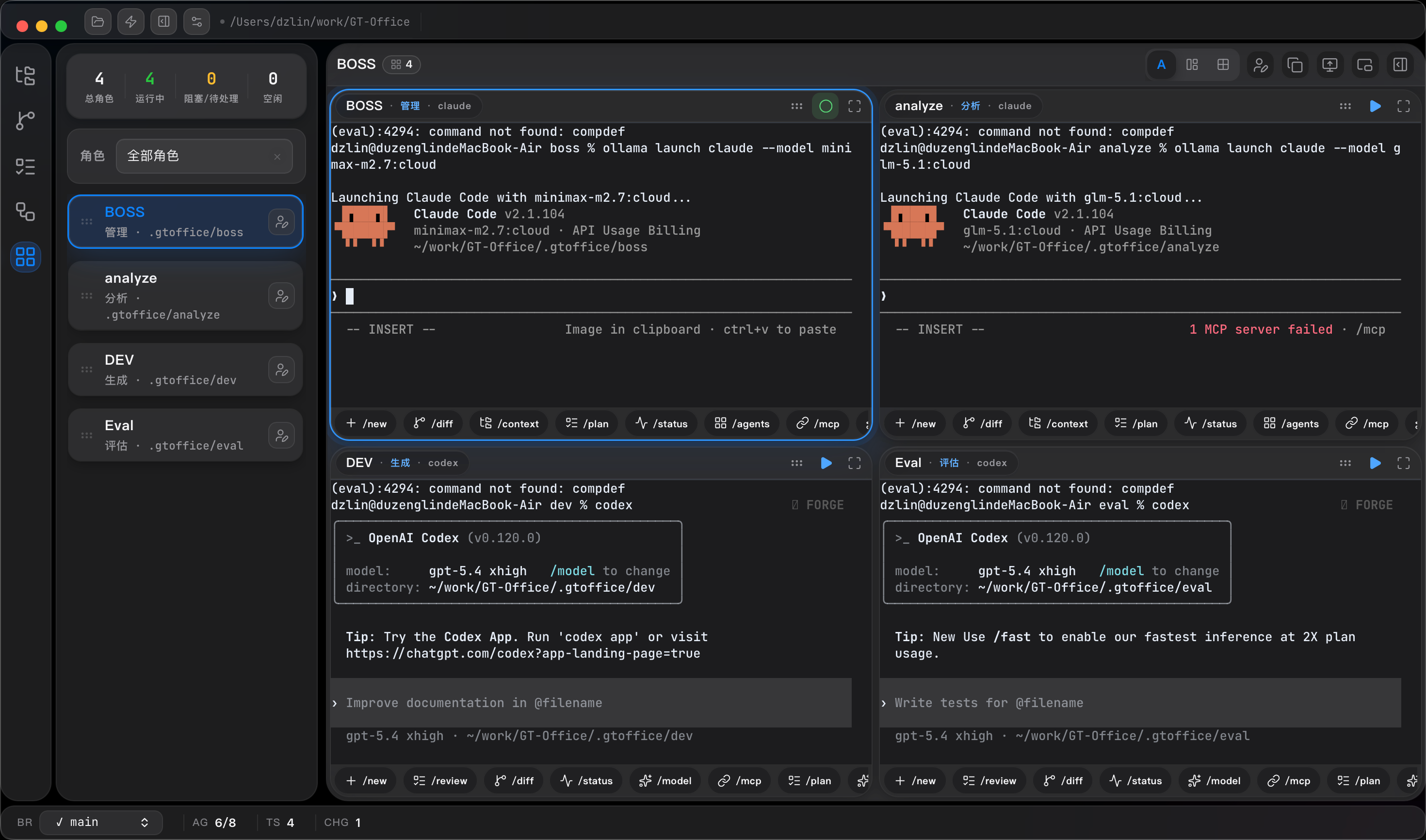Click the grid dashboard sidebar icon
This screenshot has width=1426, height=840.
[x=25, y=257]
